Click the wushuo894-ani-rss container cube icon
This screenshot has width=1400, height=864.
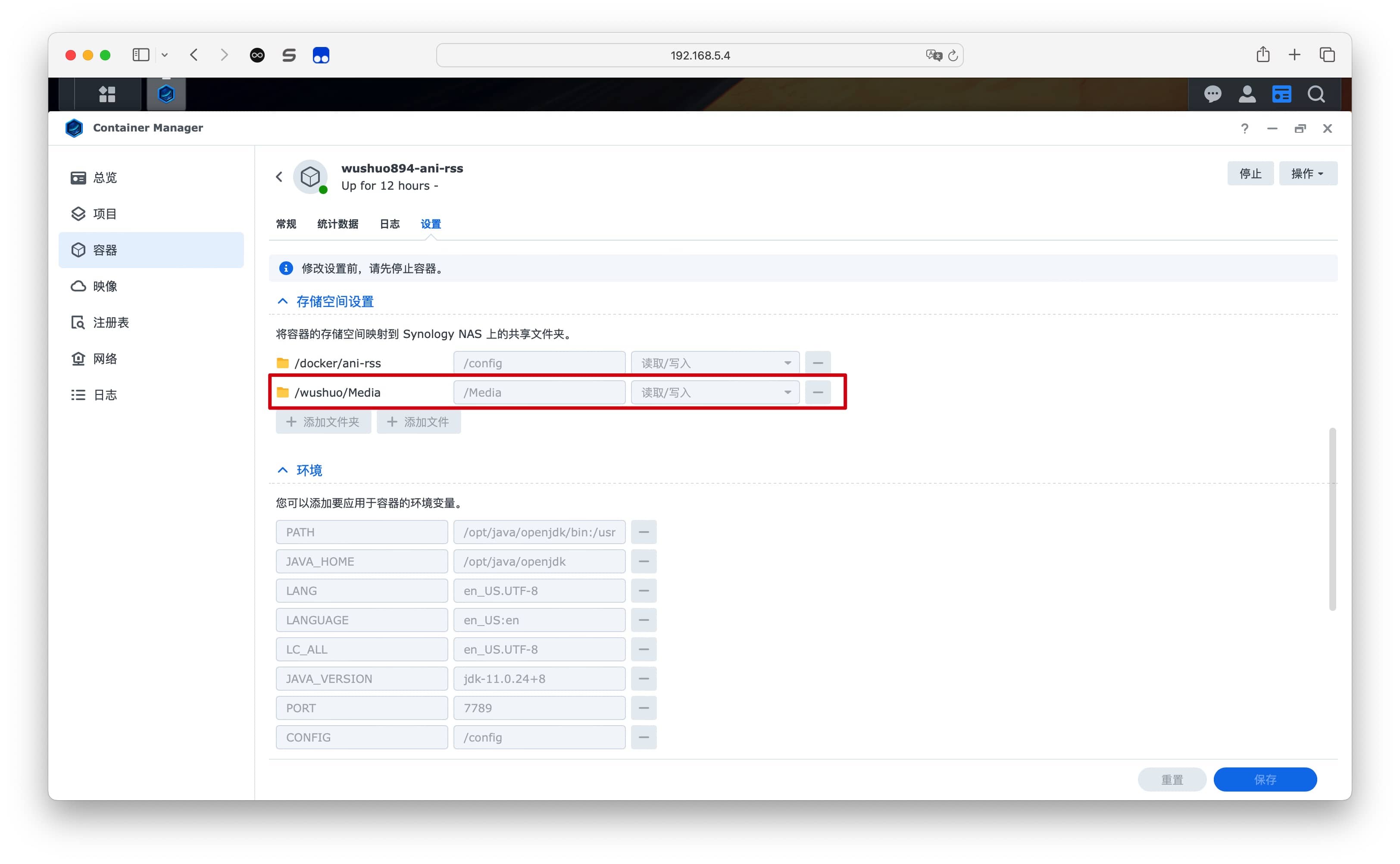pos(310,177)
